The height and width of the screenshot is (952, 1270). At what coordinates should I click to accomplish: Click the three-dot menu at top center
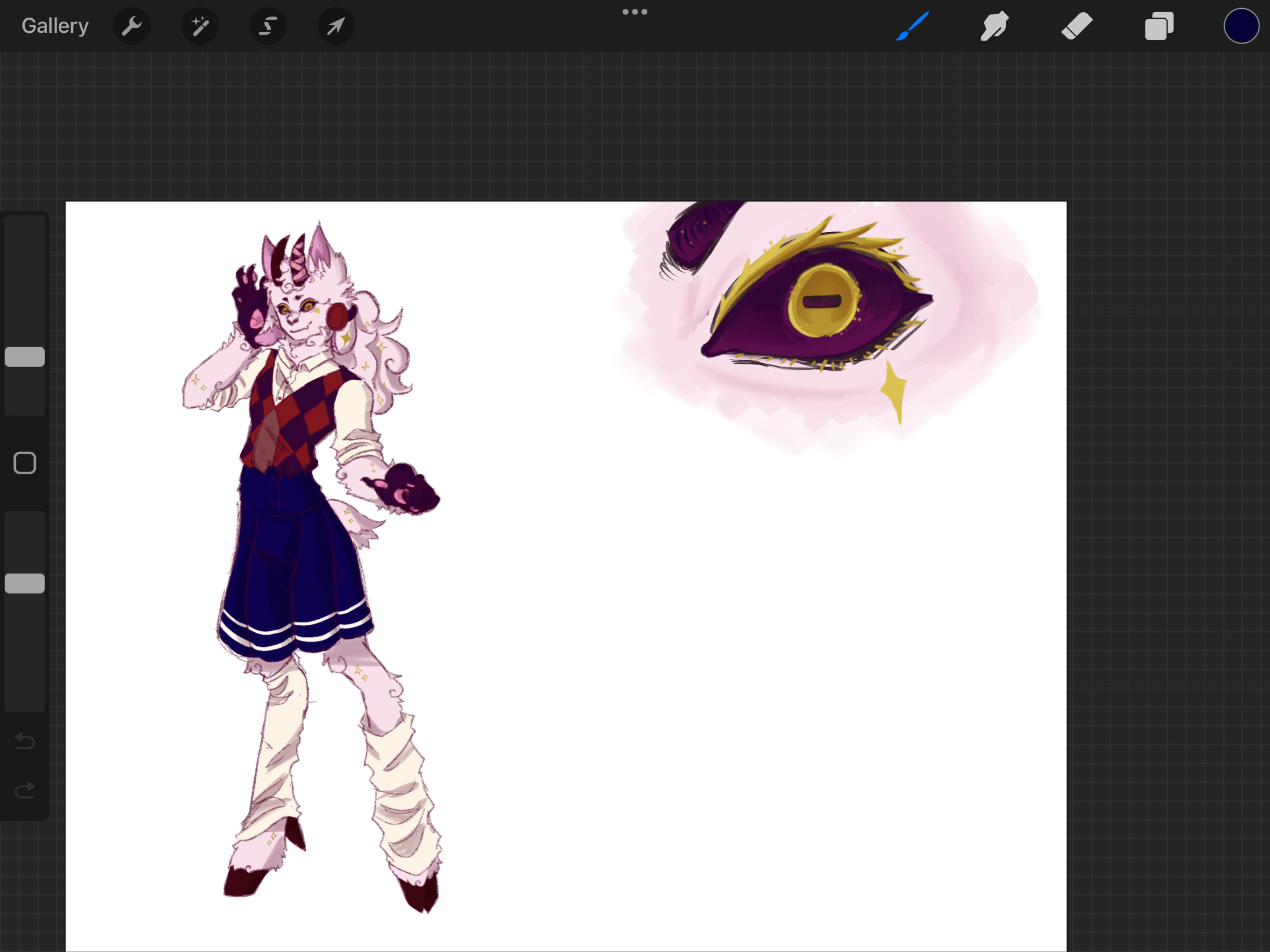[x=635, y=12]
